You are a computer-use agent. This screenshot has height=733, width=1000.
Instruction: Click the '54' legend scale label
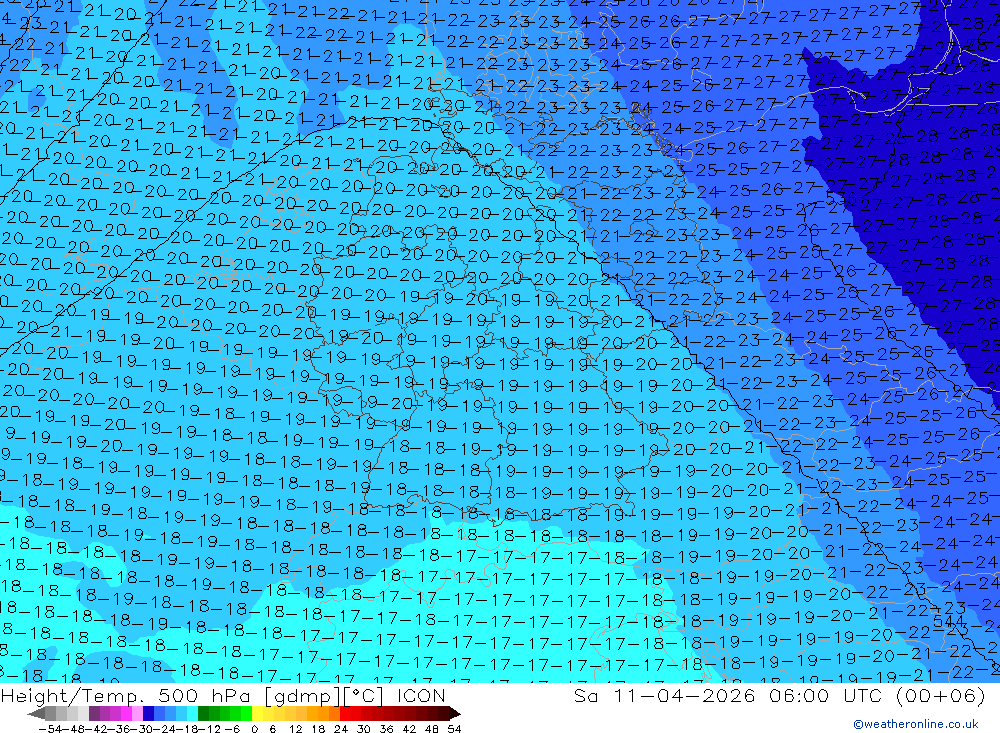coord(454,729)
